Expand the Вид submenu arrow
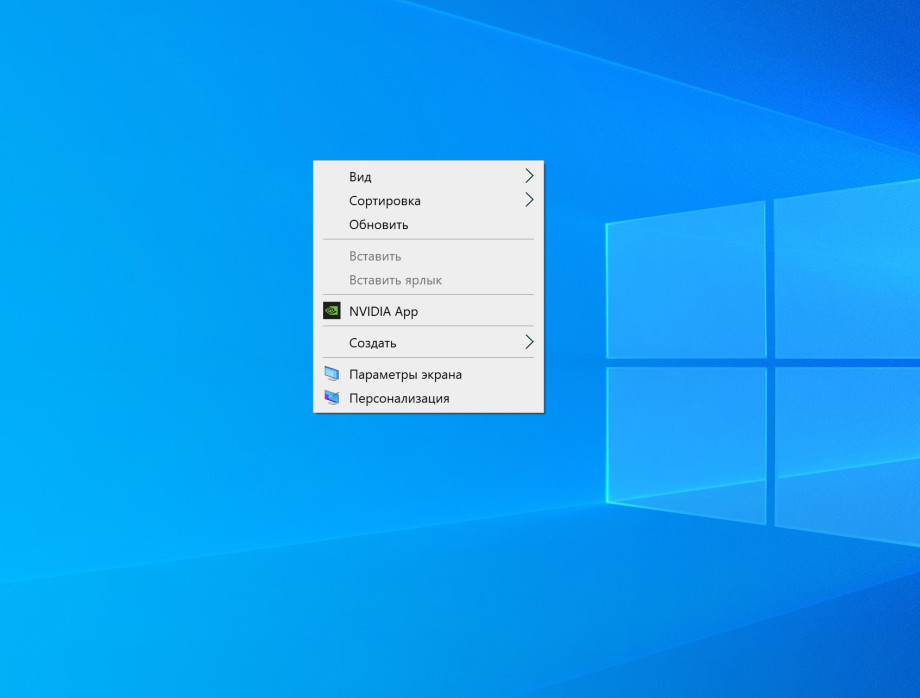 (x=529, y=176)
